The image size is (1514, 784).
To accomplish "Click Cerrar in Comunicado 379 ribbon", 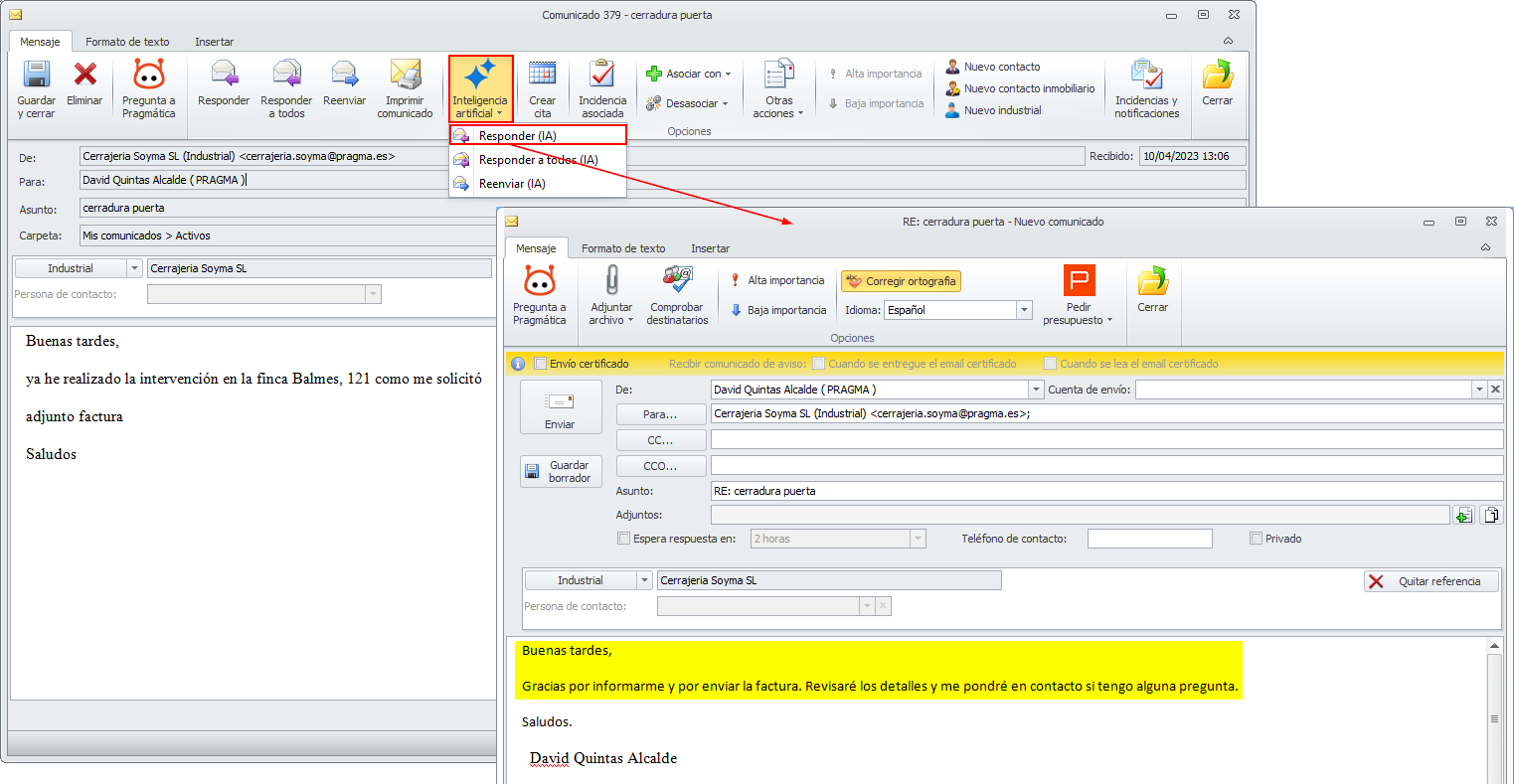I will (x=1217, y=84).
